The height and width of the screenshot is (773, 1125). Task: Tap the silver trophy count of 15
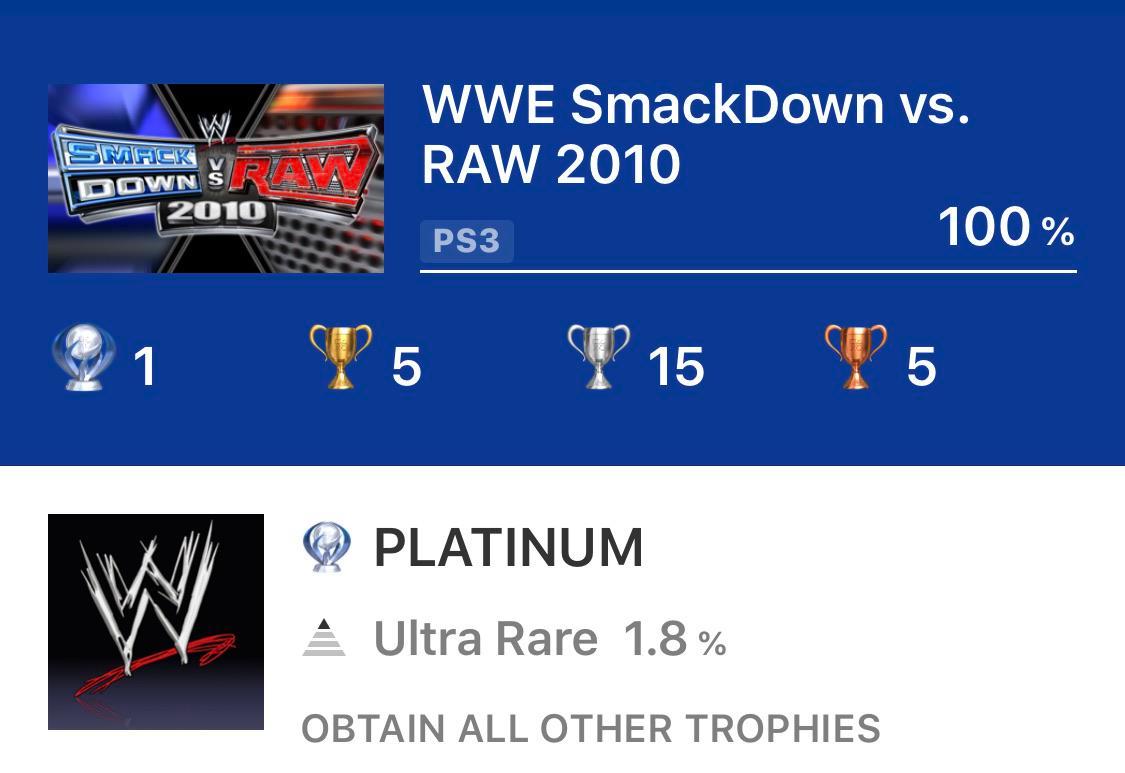pos(678,367)
